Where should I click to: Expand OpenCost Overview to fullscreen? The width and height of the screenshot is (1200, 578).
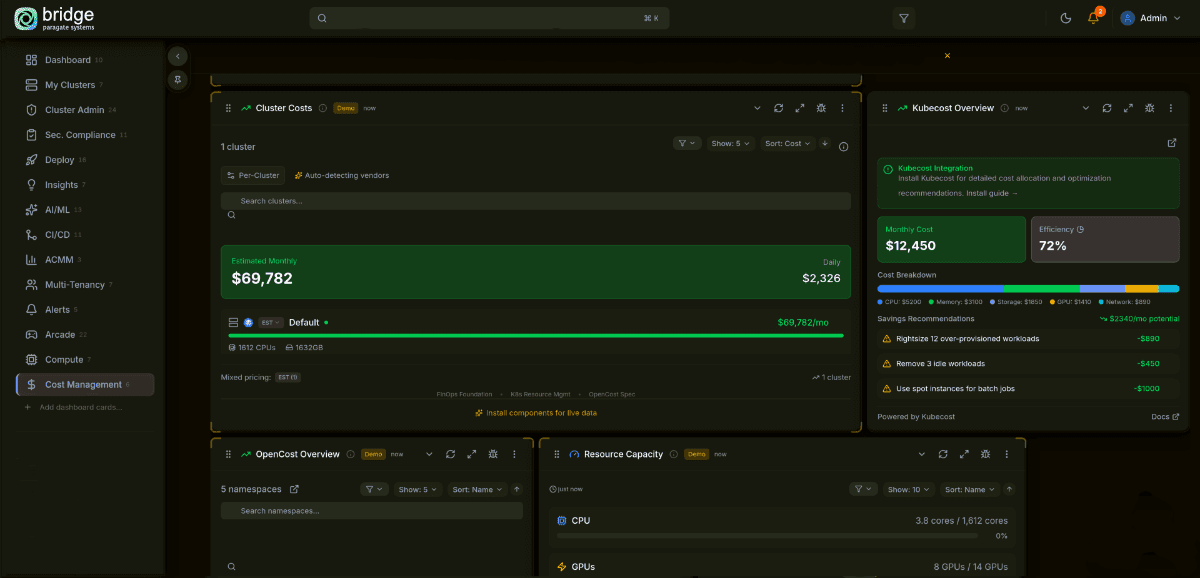472,454
